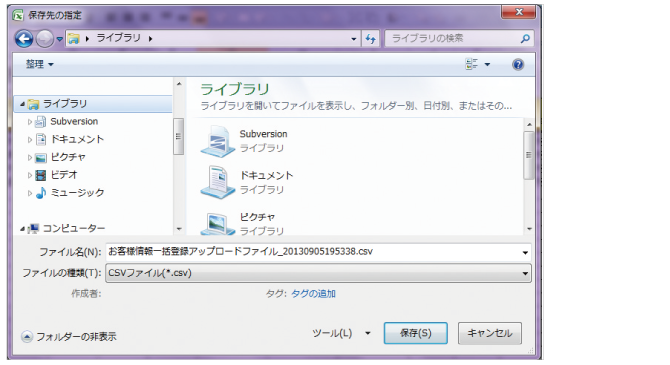The width and height of the screenshot is (670, 365).
Task: Expand the Subversion tree node
Action: pos(29,122)
